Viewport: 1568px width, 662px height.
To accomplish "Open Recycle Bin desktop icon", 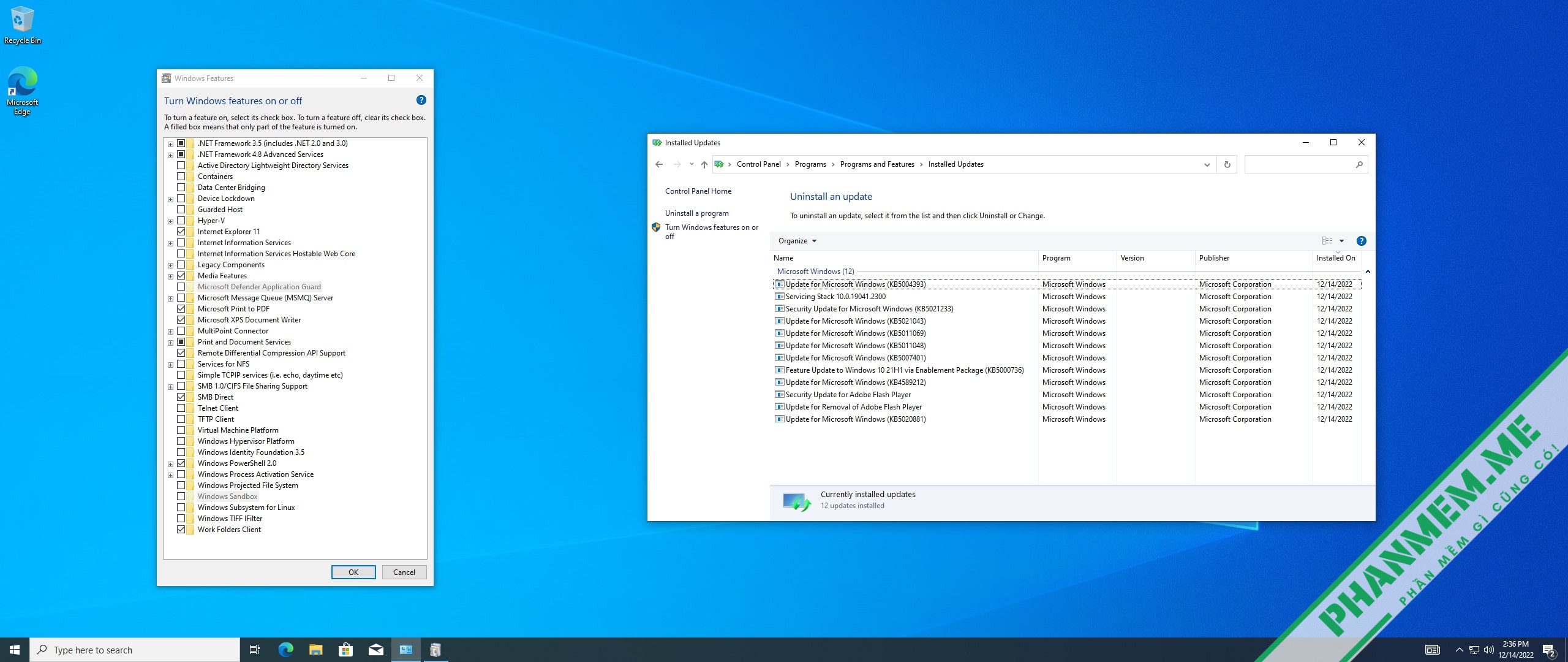I will click(22, 26).
